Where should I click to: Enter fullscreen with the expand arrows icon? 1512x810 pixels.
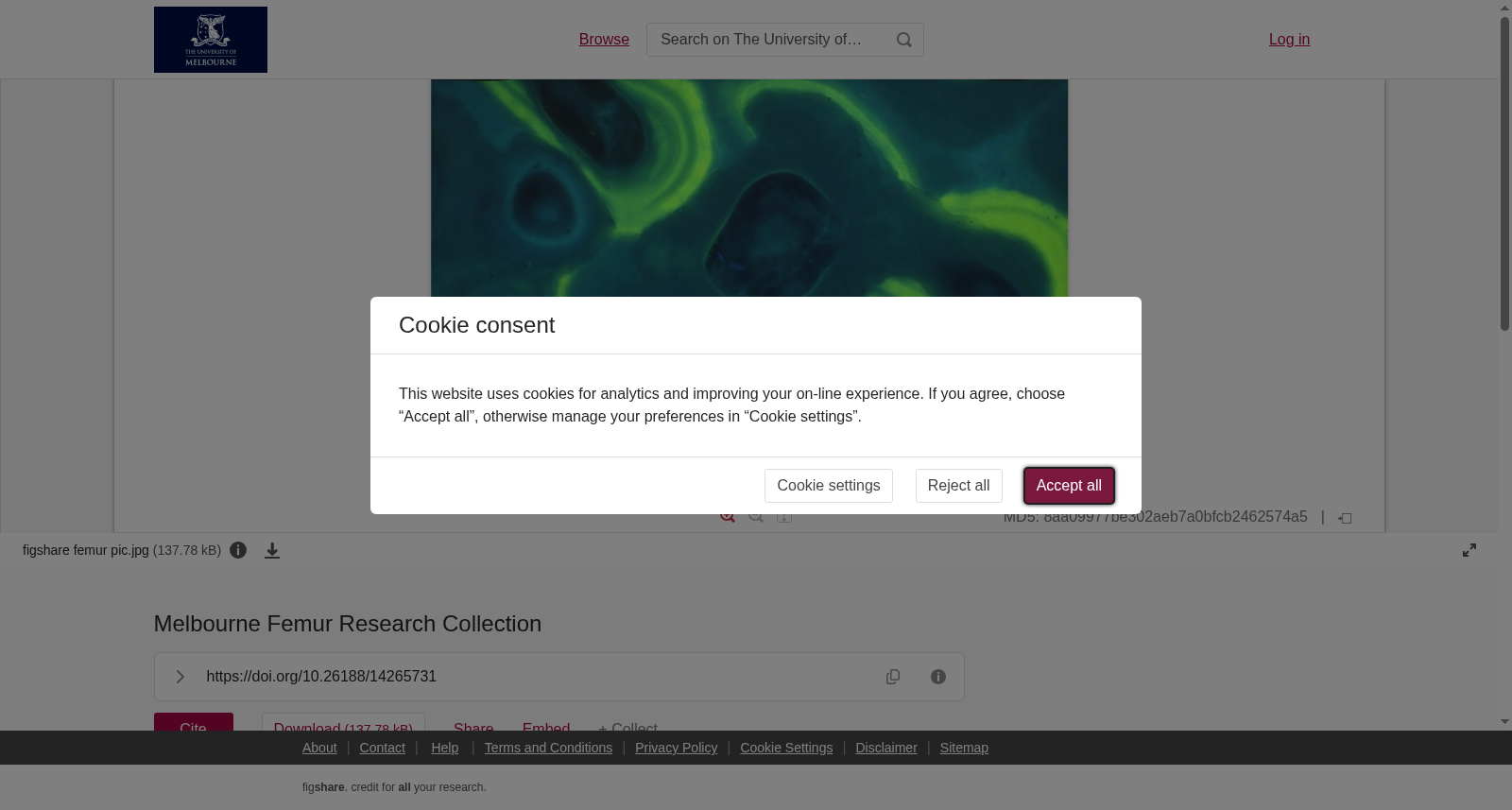1469,550
